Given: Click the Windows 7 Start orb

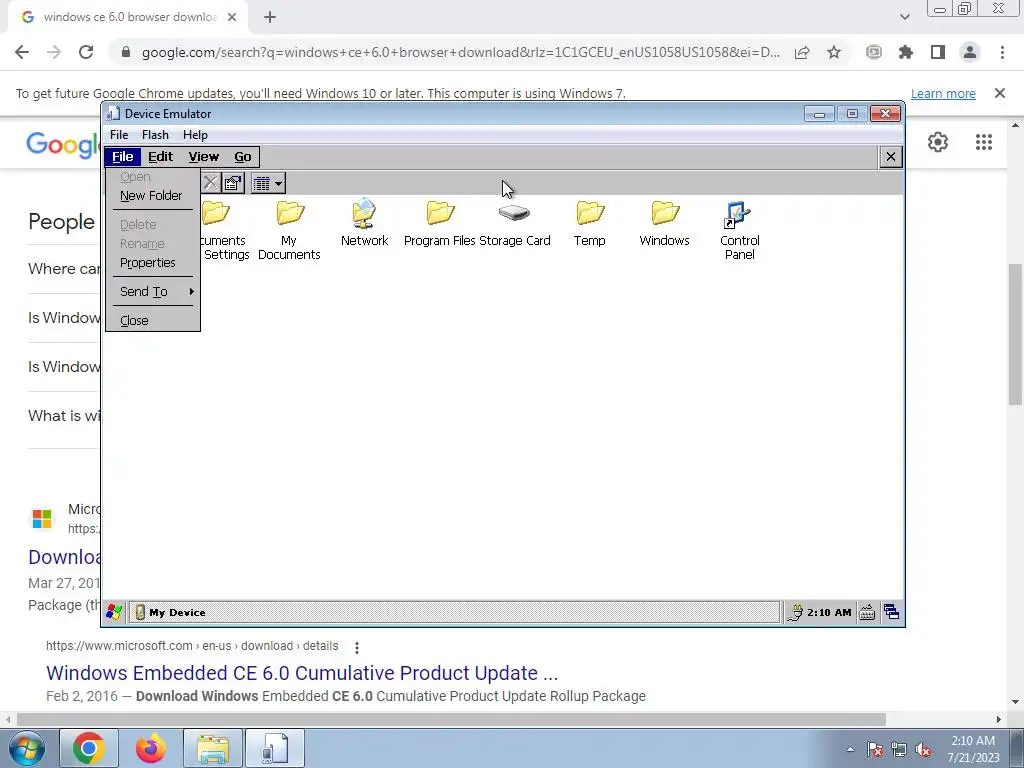Looking at the screenshot, I should pos(27,748).
